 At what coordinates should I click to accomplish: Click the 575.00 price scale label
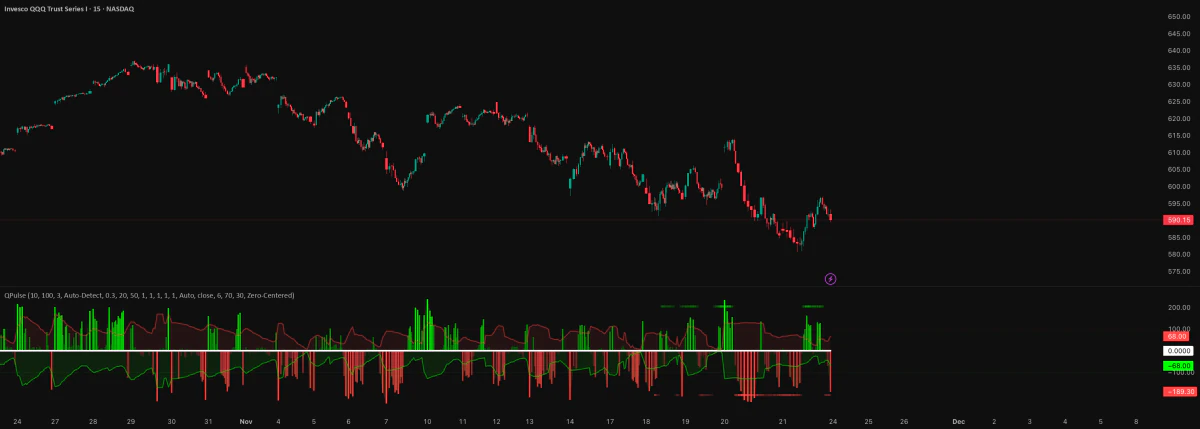tap(1178, 271)
